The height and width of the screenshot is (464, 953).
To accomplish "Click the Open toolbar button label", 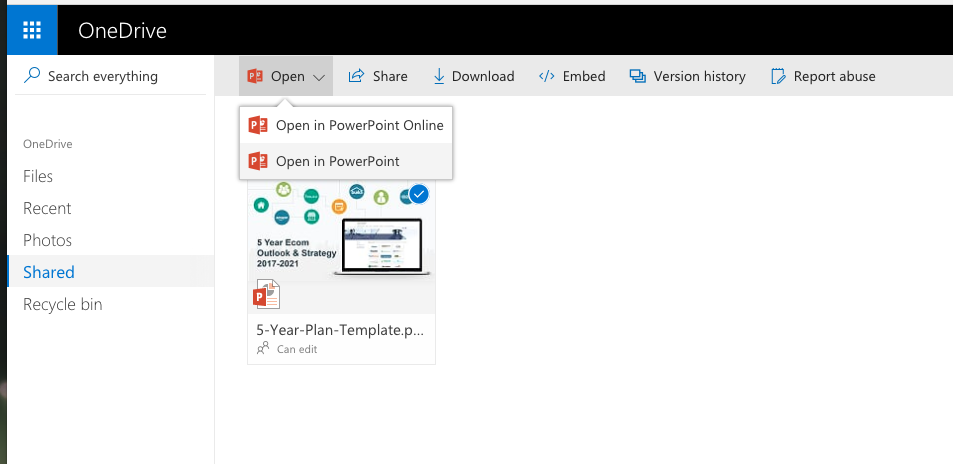I will point(287,77).
